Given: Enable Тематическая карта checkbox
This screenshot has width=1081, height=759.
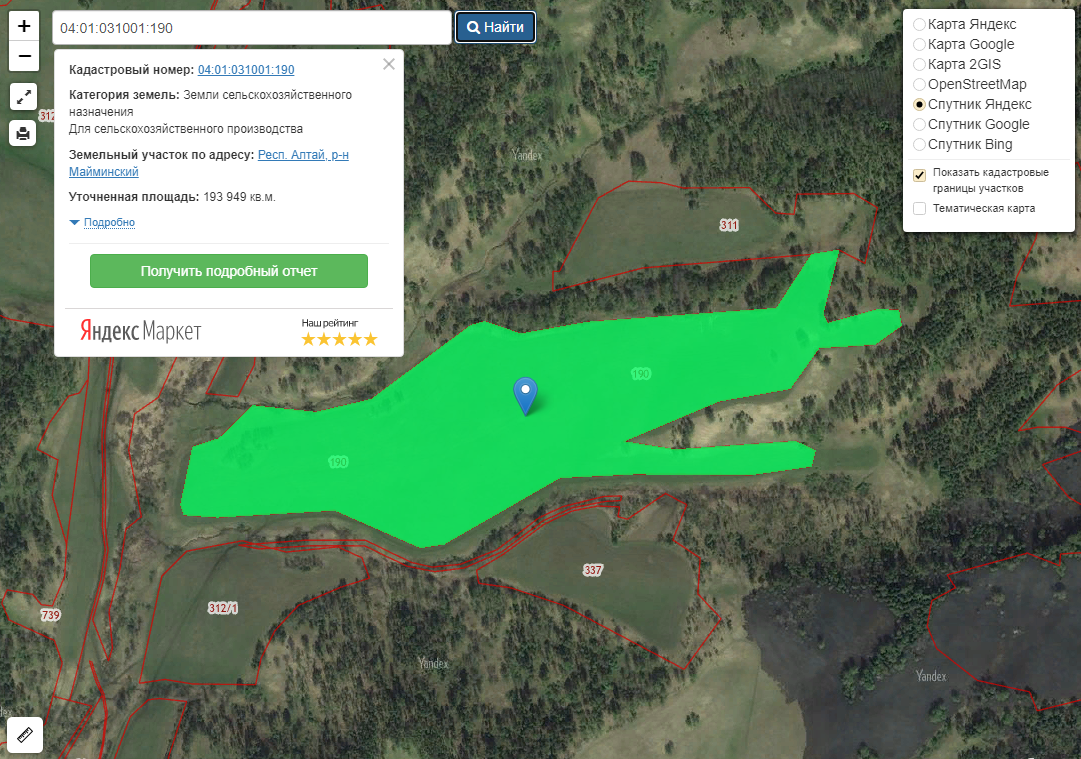Looking at the screenshot, I should [920, 208].
